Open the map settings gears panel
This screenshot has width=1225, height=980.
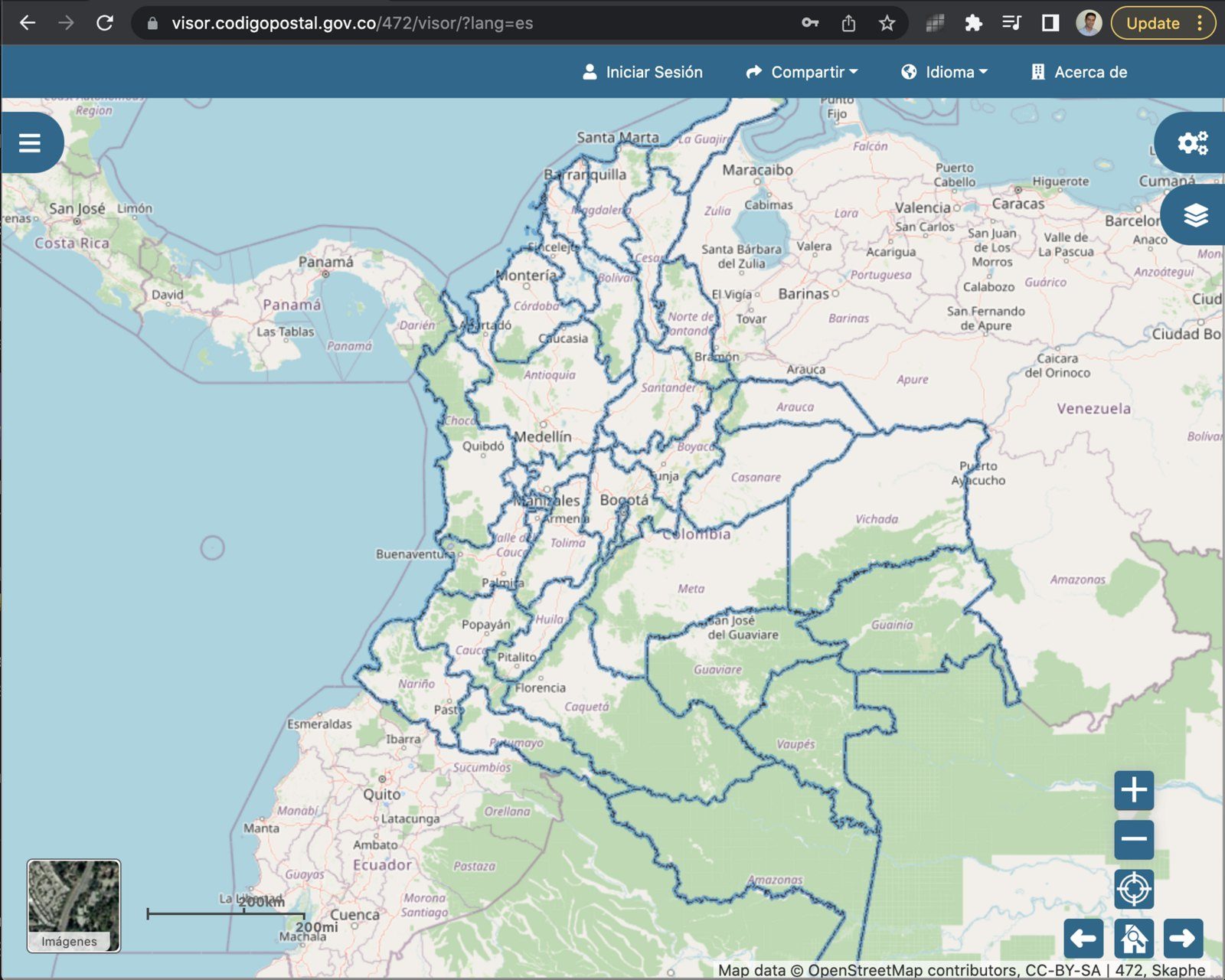pos(1191,143)
